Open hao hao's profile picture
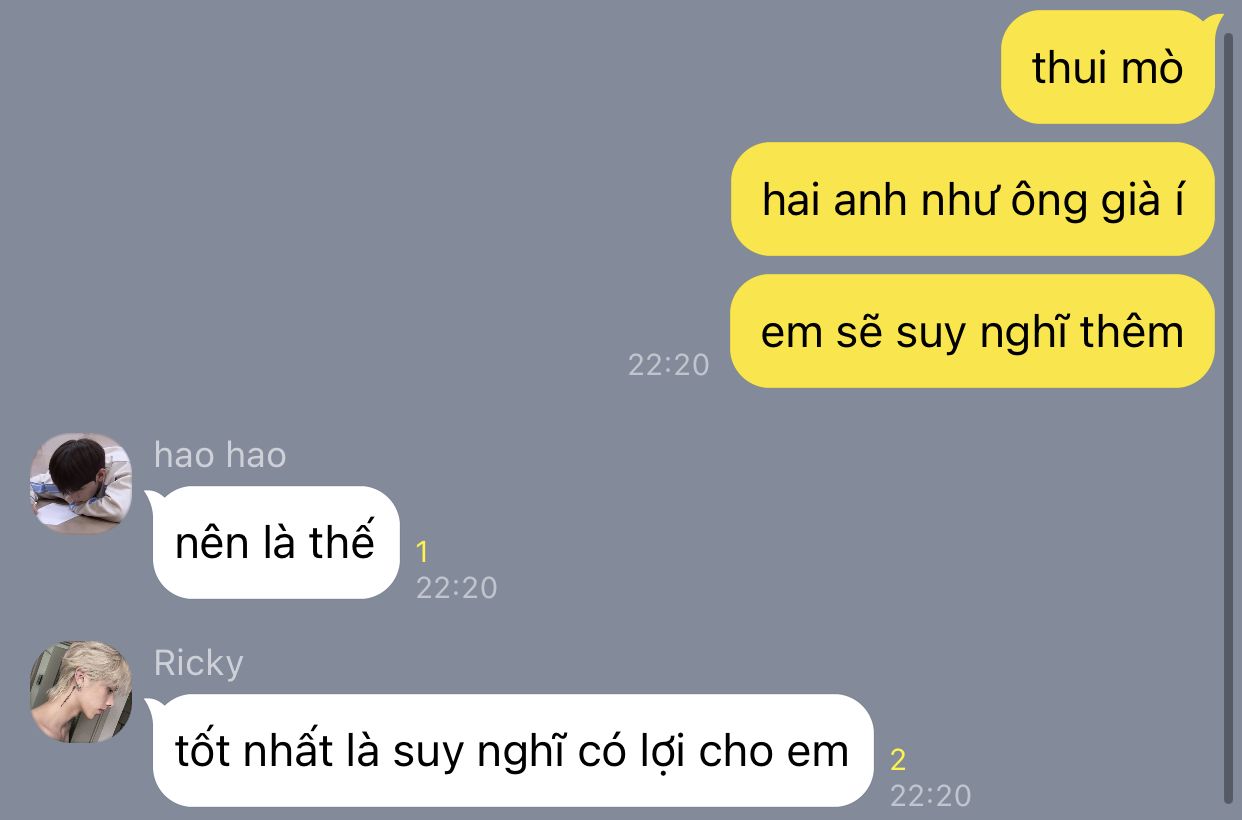 click(80, 484)
